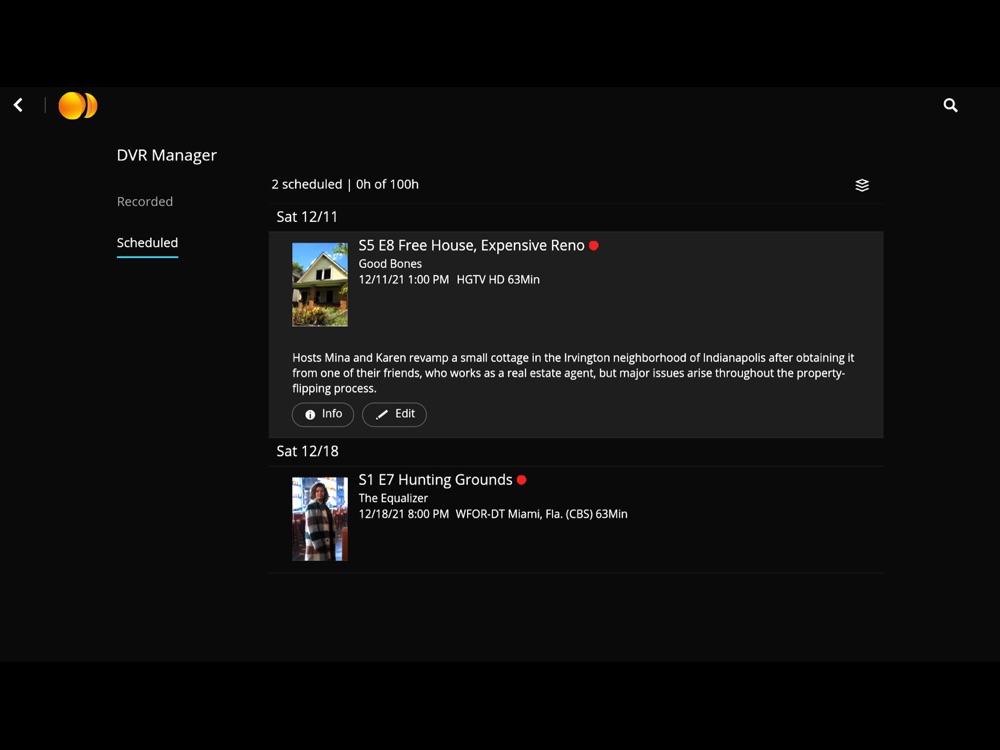Click the Sat 12/18 date header
Viewport: 1000px width, 750px height.
(307, 452)
